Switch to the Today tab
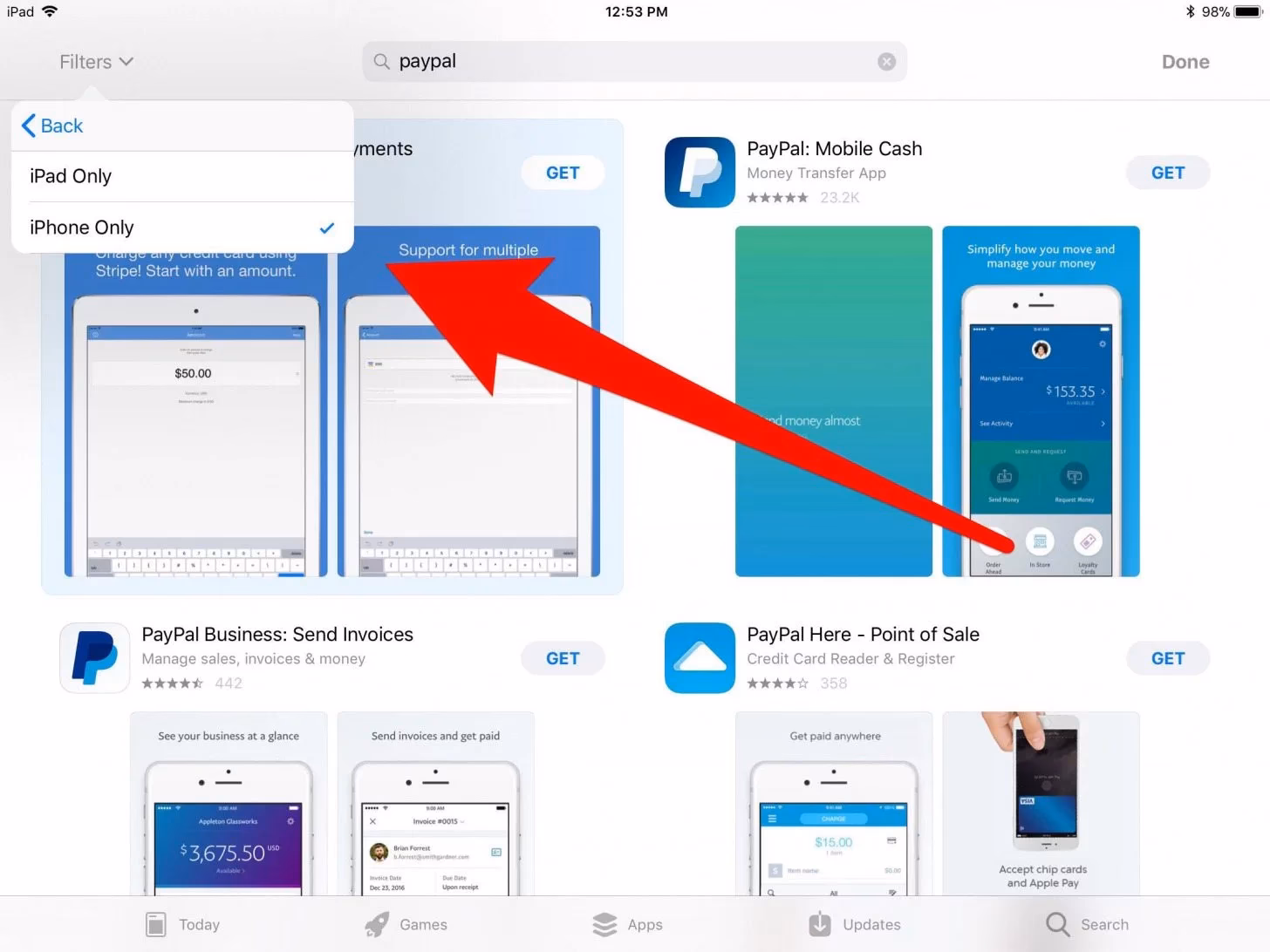1270x952 pixels. point(182,924)
